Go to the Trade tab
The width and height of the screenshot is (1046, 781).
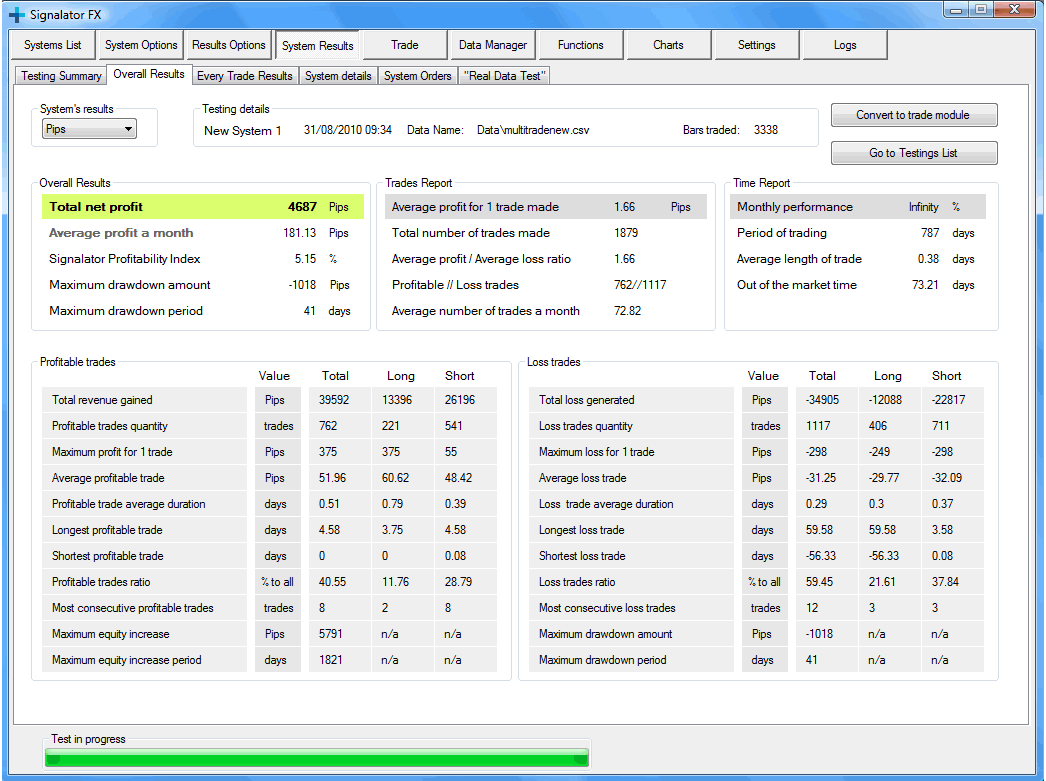405,45
